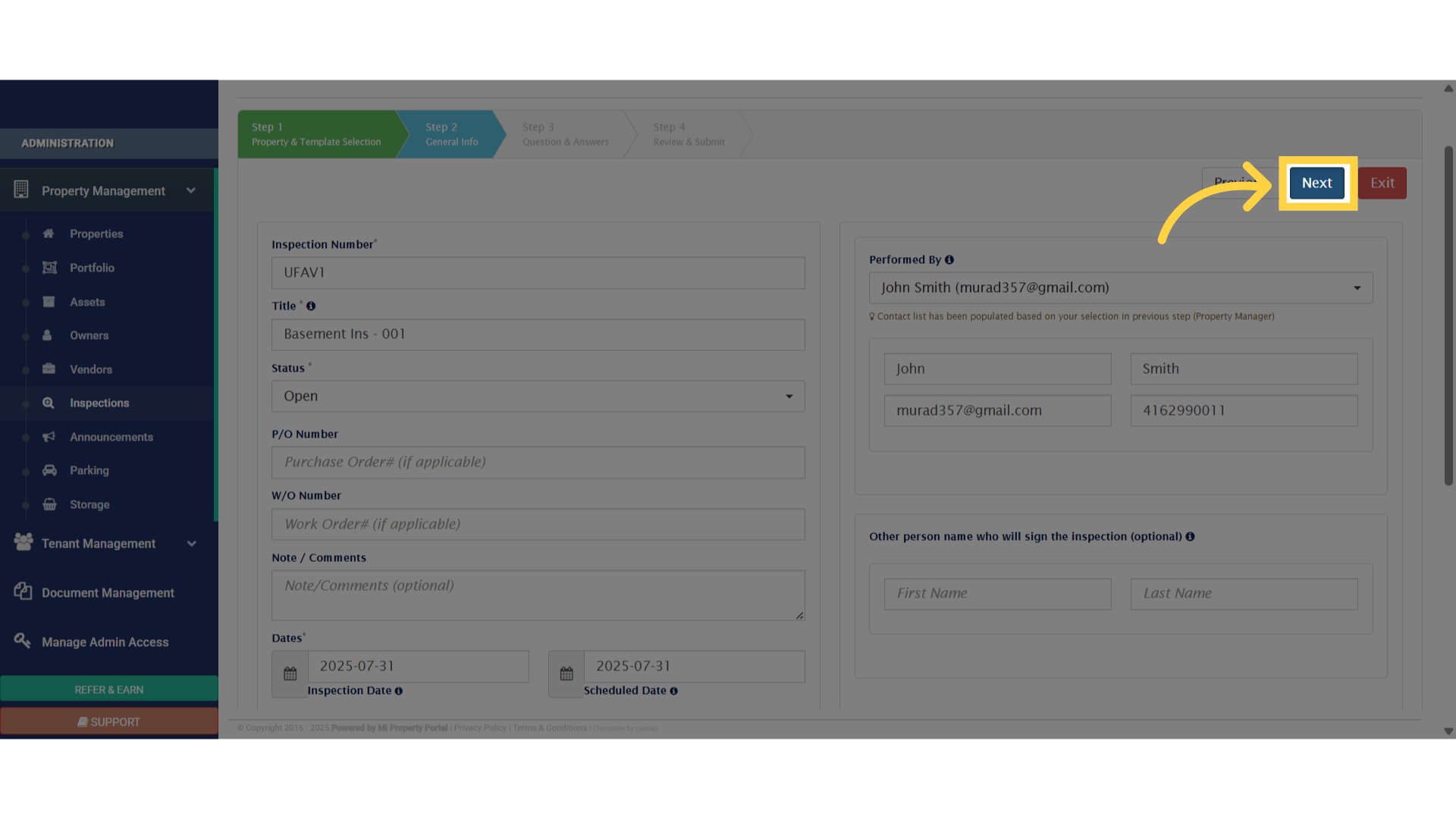Click the scrollbar down arrow
This screenshot has width=1456, height=819.
[x=1448, y=732]
